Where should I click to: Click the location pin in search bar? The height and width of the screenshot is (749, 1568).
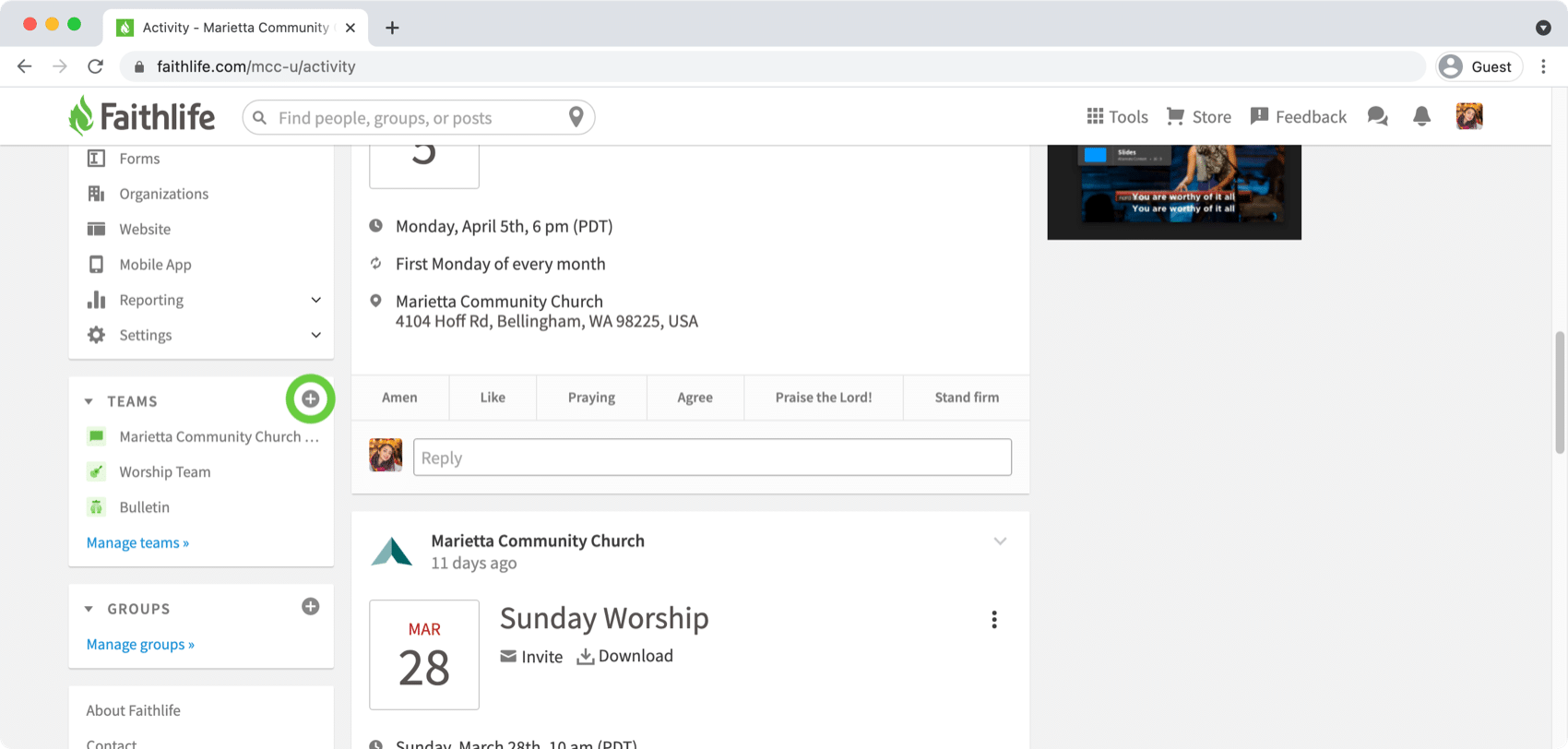coord(576,117)
